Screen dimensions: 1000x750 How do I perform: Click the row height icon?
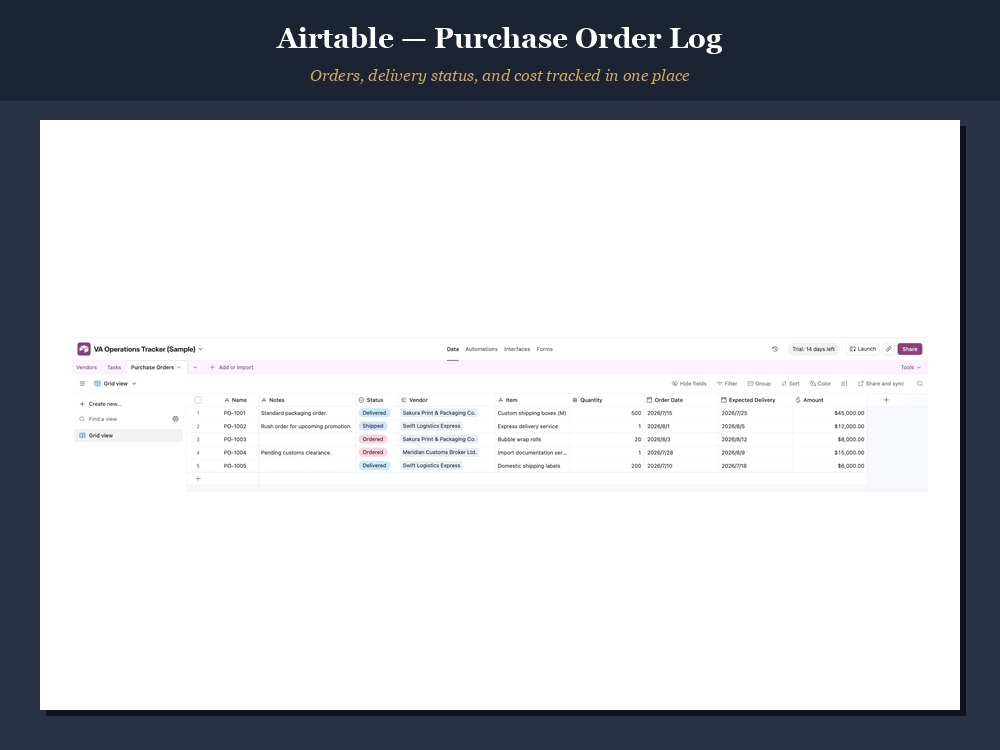pyautogui.click(x=844, y=384)
